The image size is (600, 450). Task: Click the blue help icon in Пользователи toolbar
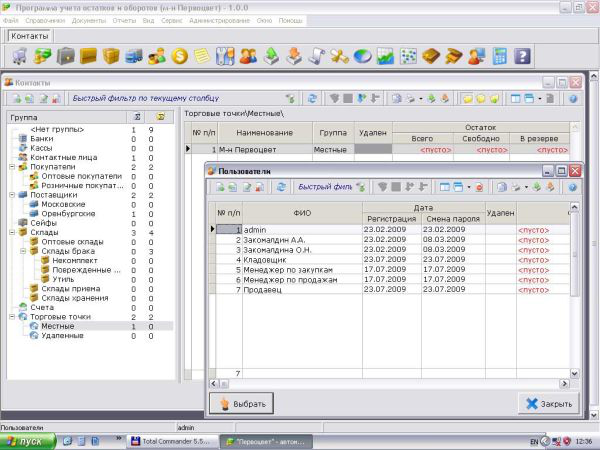[572, 187]
